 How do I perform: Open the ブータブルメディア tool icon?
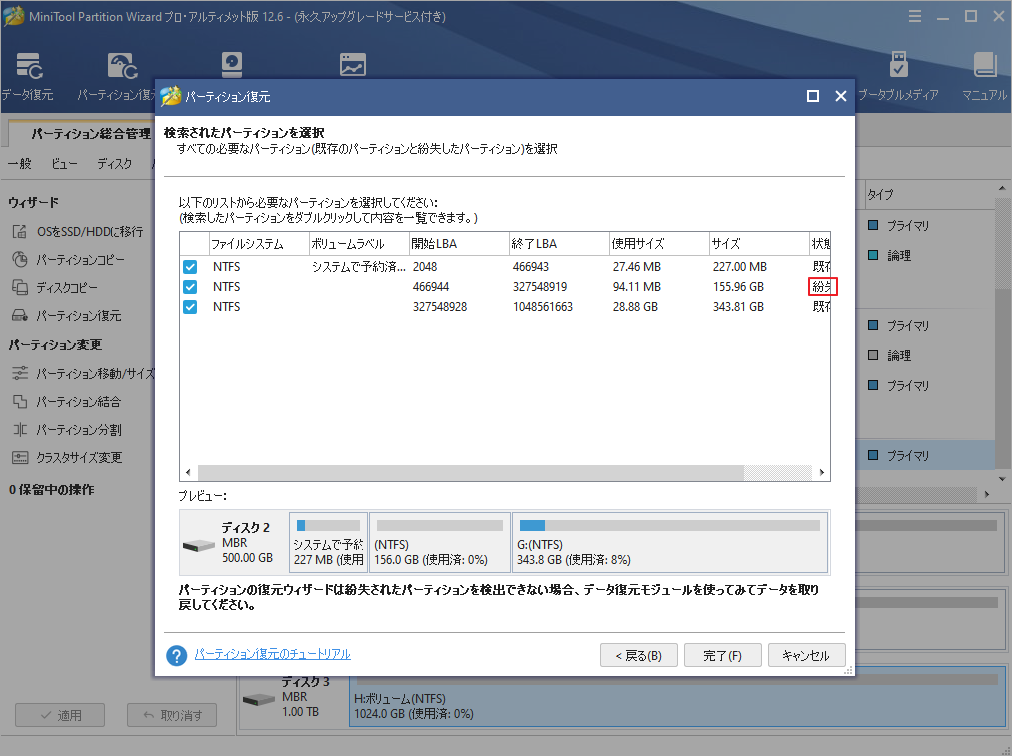[898, 67]
